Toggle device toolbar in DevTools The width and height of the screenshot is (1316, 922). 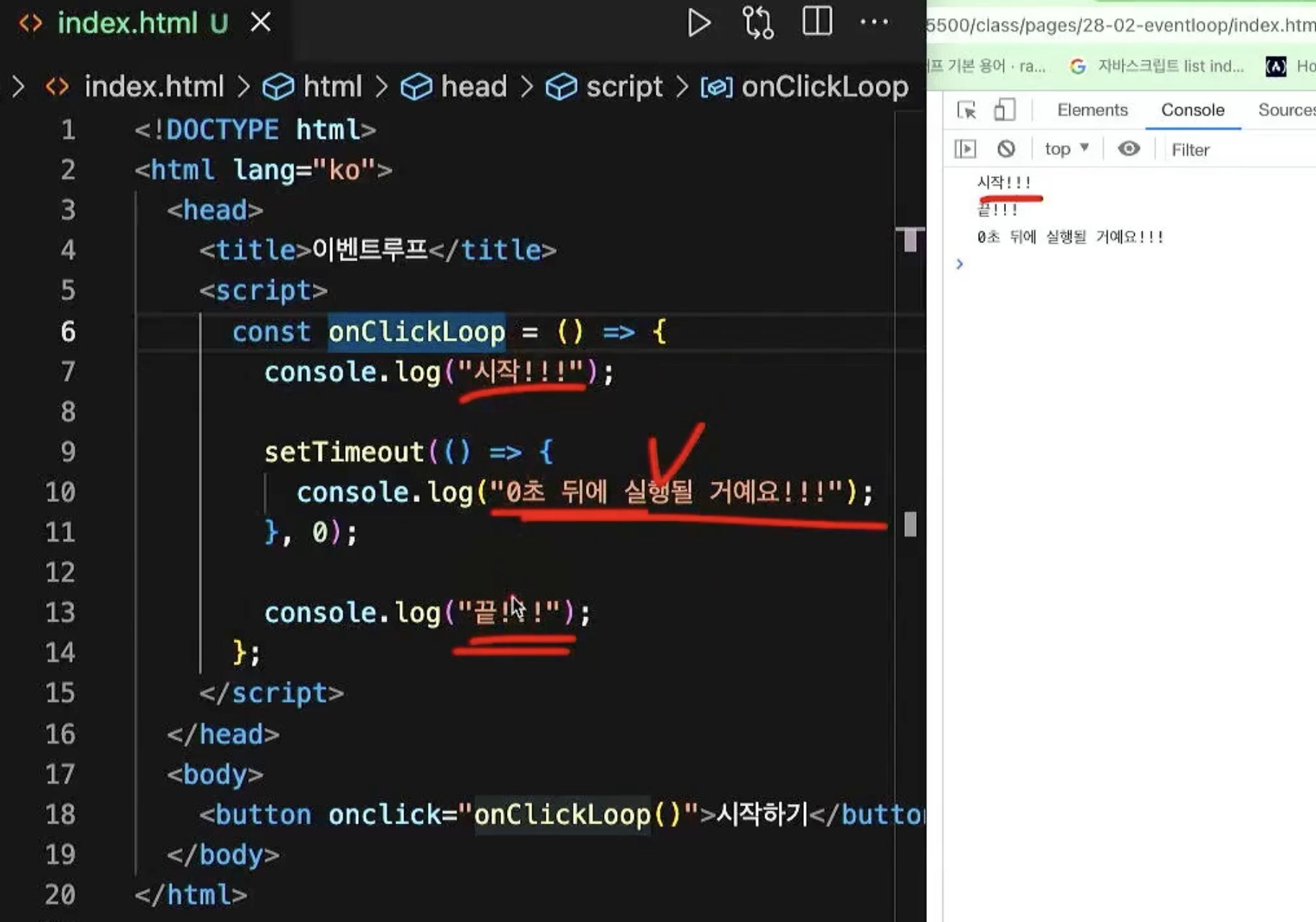click(1004, 110)
